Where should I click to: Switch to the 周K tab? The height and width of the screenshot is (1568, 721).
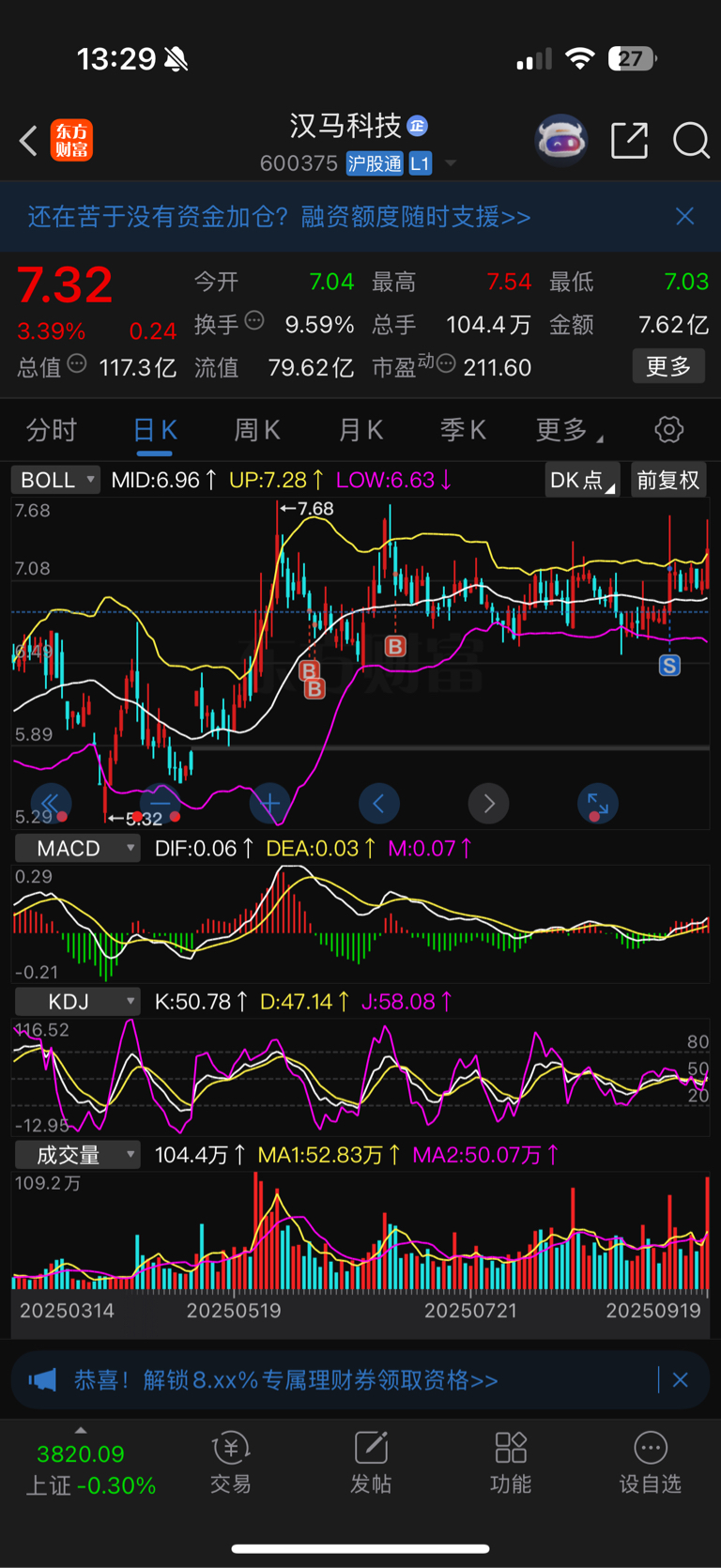tap(257, 430)
